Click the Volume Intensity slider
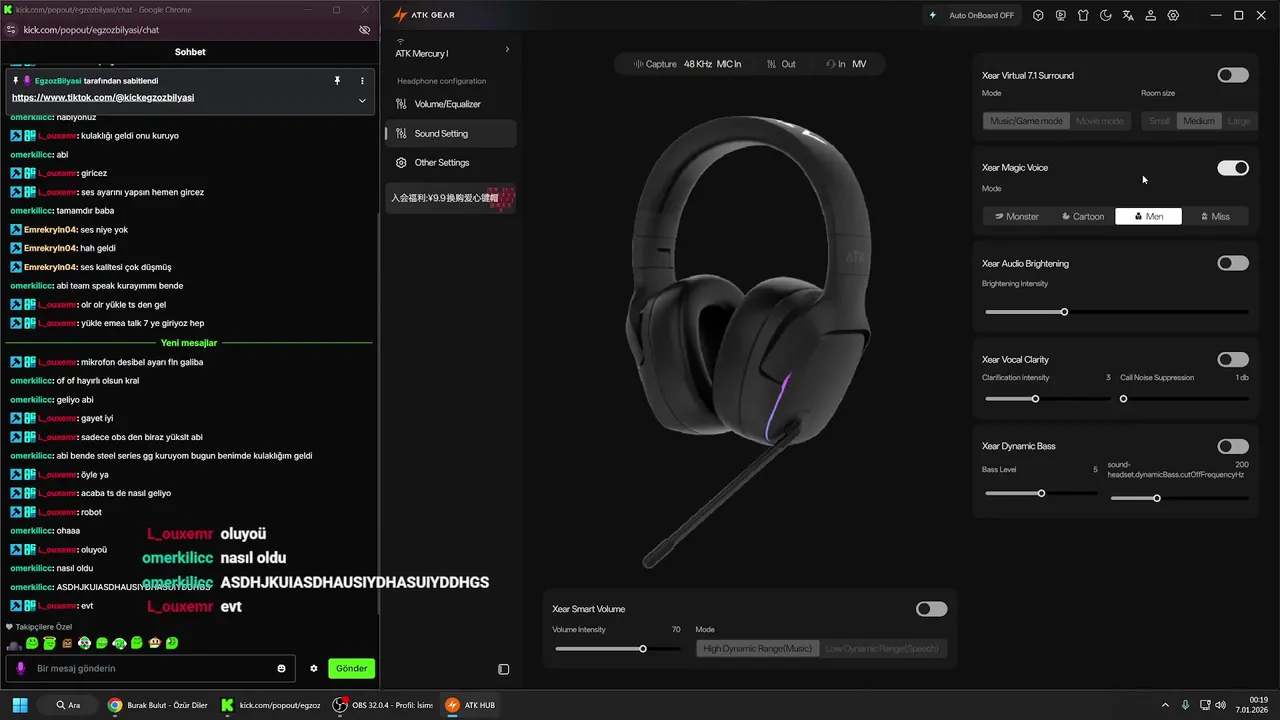Screen dimensions: 1280x720 pyautogui.click(x=617, y=649)
